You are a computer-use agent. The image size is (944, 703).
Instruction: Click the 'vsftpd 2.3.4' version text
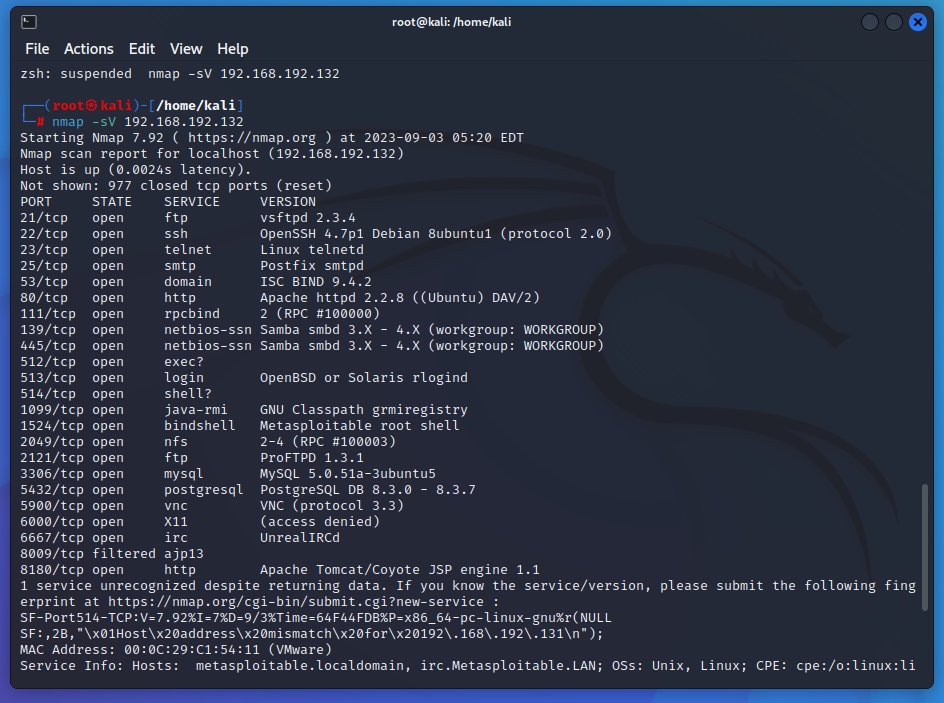[308, 218]
